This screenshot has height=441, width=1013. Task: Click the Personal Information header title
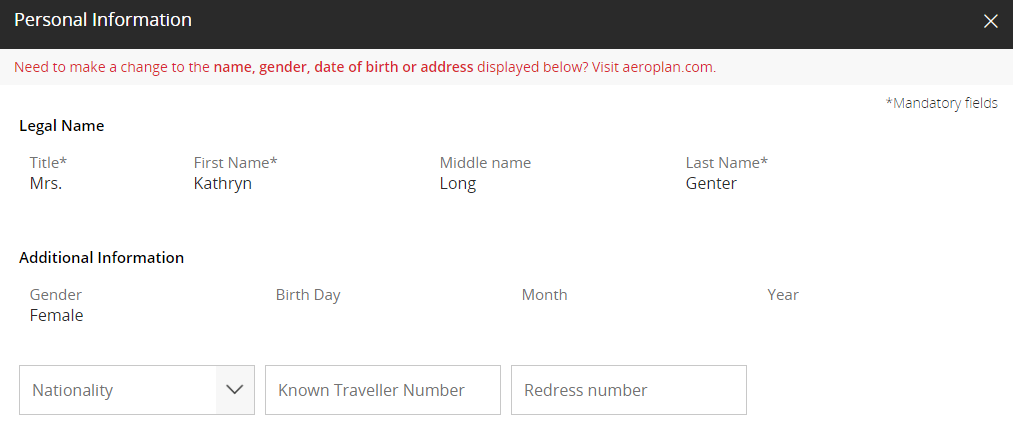[103, 20]
